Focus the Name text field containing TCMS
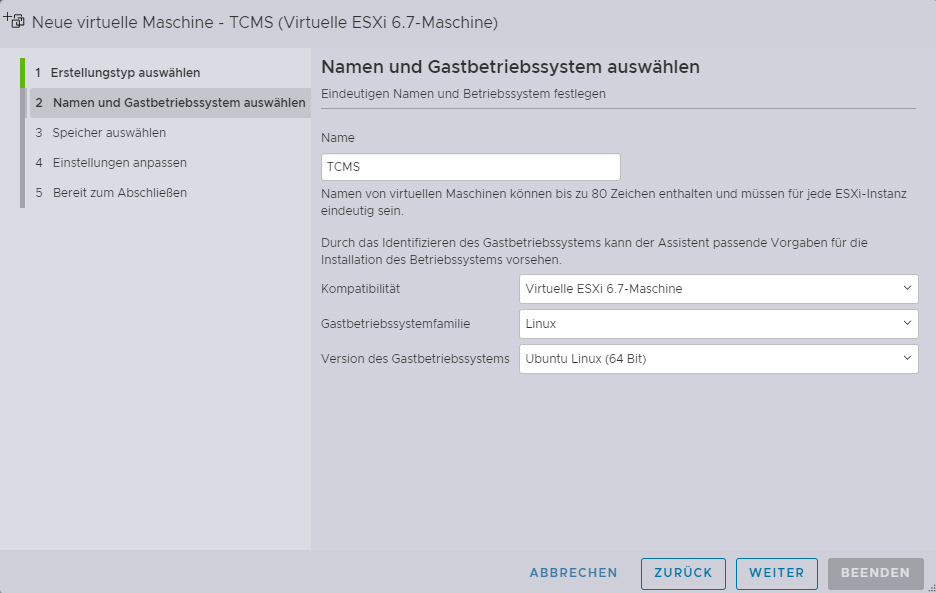 [470, 167]
